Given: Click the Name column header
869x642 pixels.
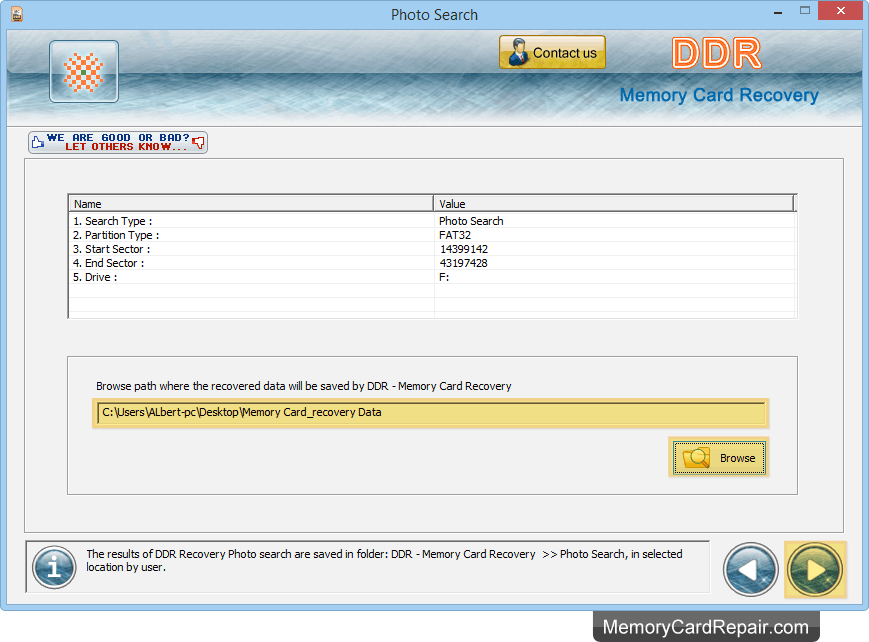Looking at the screenshot, I should [251, 203].
